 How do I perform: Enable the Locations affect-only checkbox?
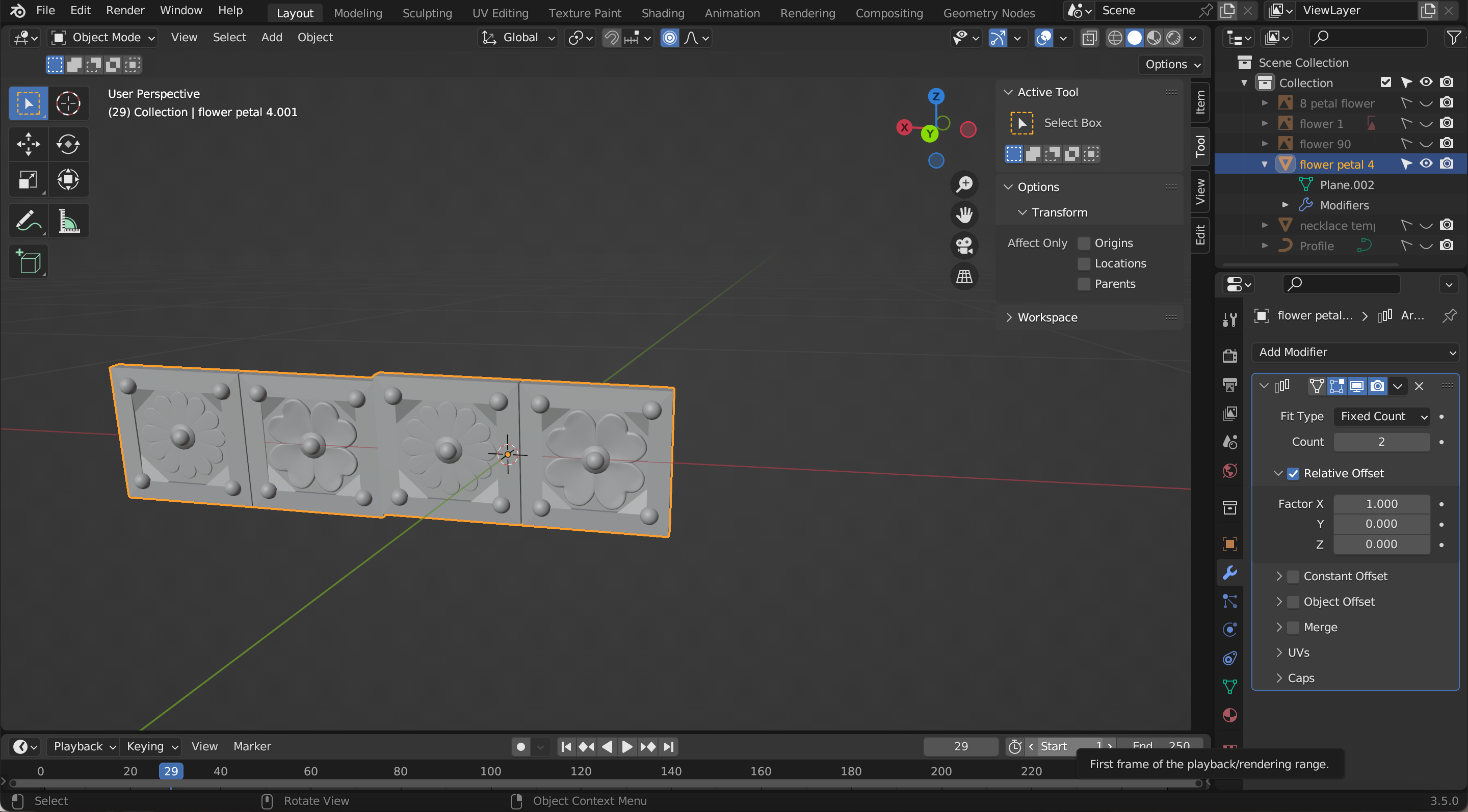click(x=1084, y=264)
